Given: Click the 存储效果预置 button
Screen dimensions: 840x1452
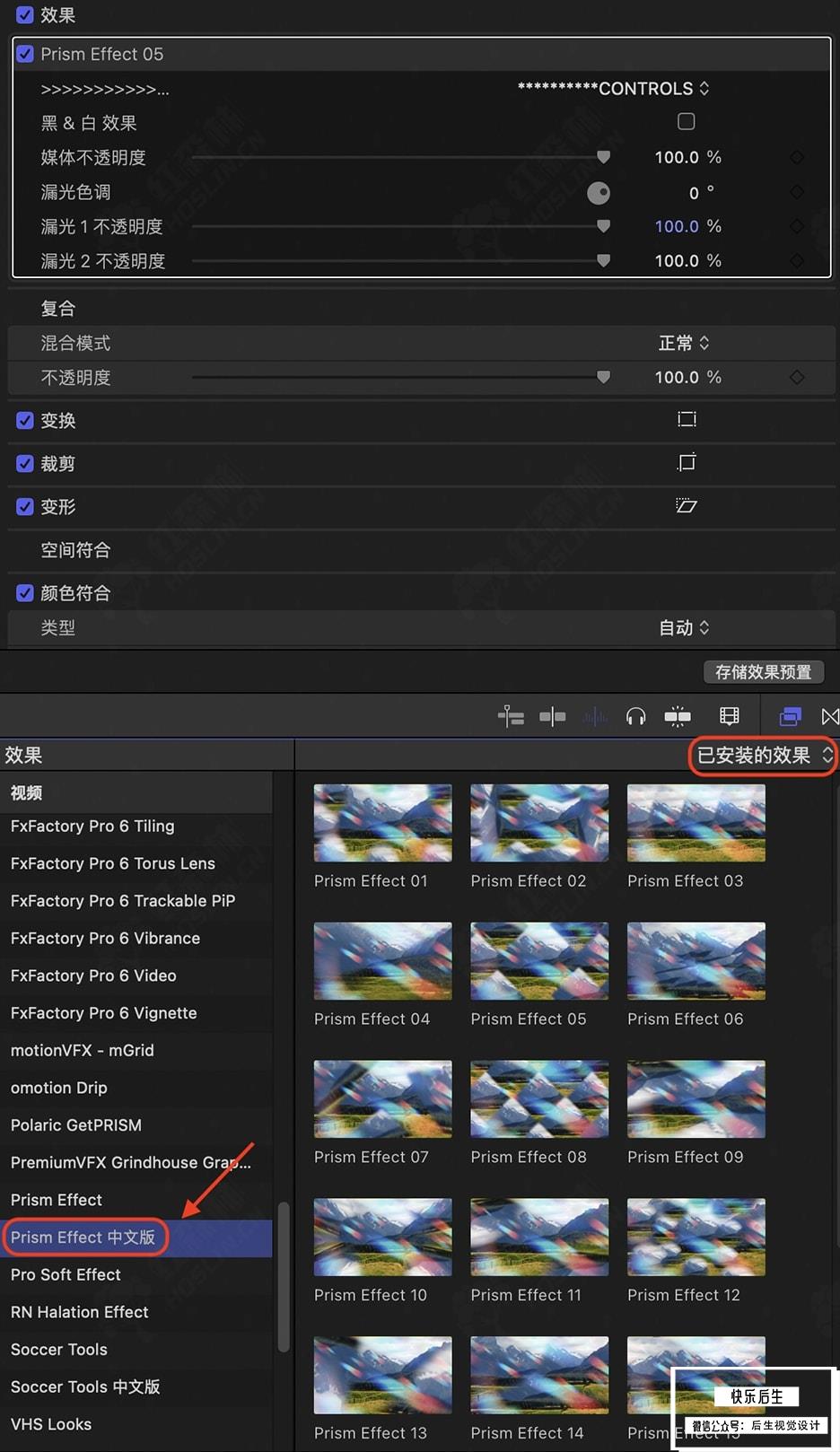Looking at the screenshot, I should [763, 672].
